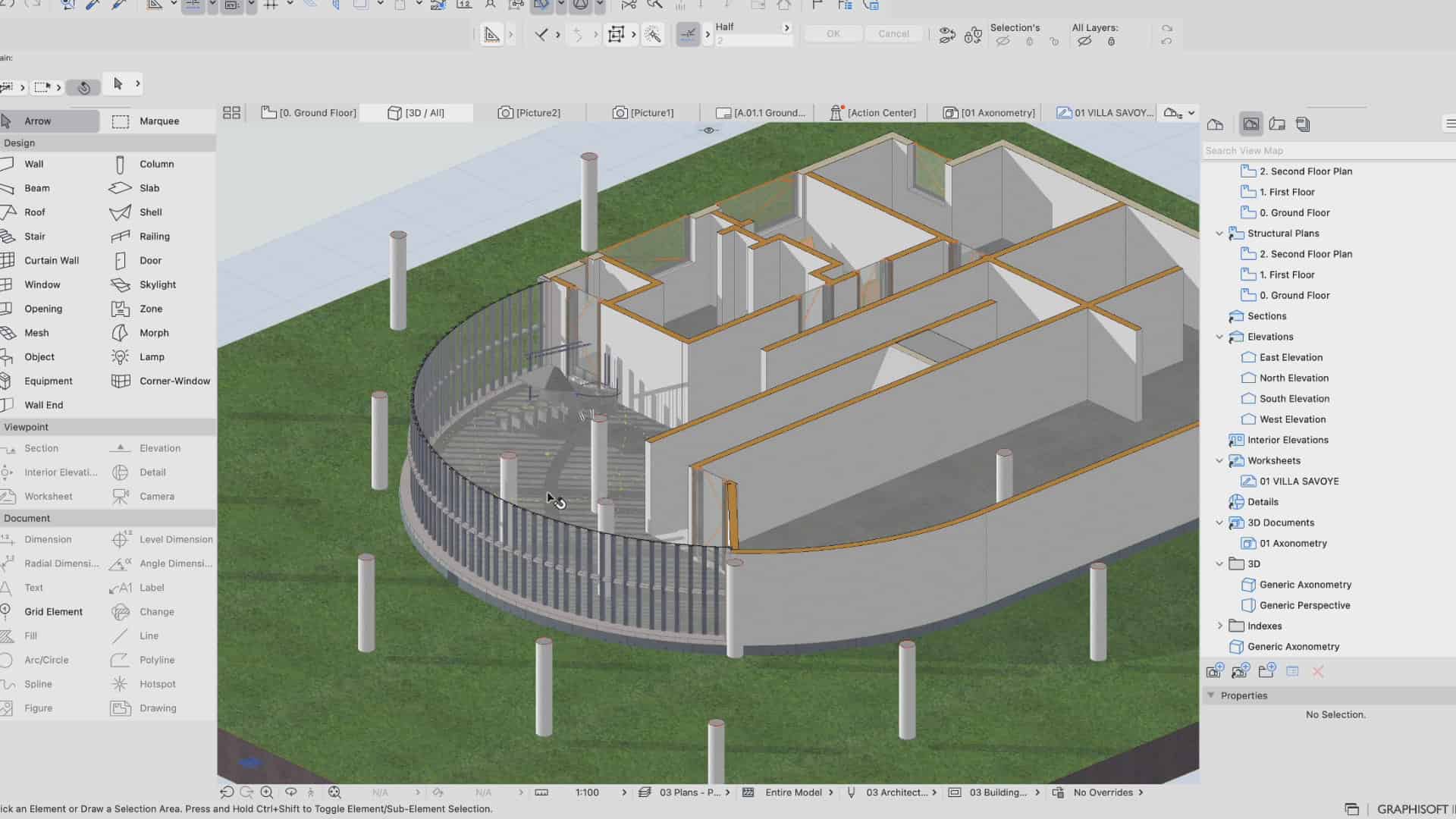Click the red delete view icon below View Map
The height and width of the screenshot is (819, 1456).
[x=1318, y=672]
